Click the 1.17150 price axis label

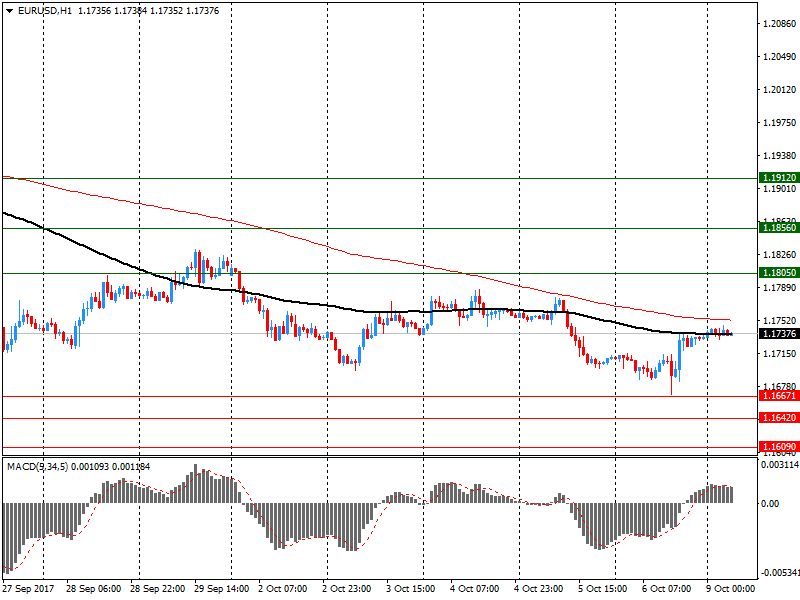tap(780, 354)
